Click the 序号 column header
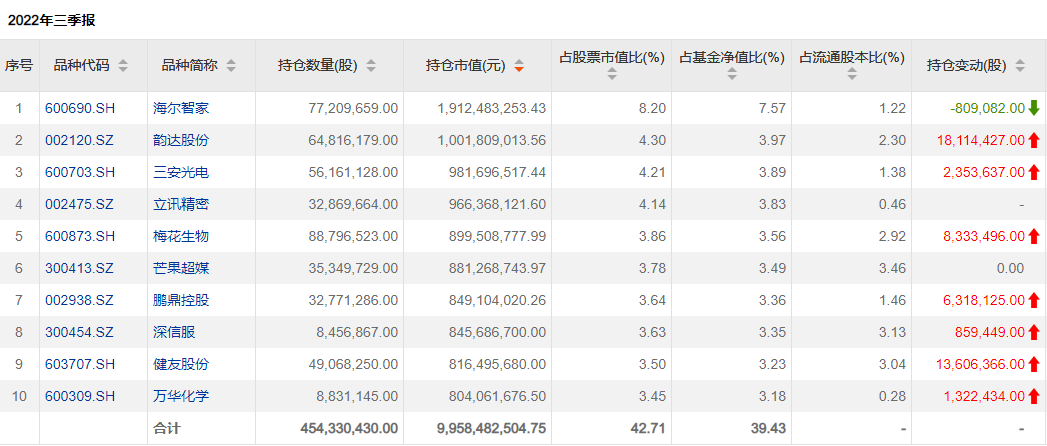This screenshot has height=446, width=1047. 19,66
